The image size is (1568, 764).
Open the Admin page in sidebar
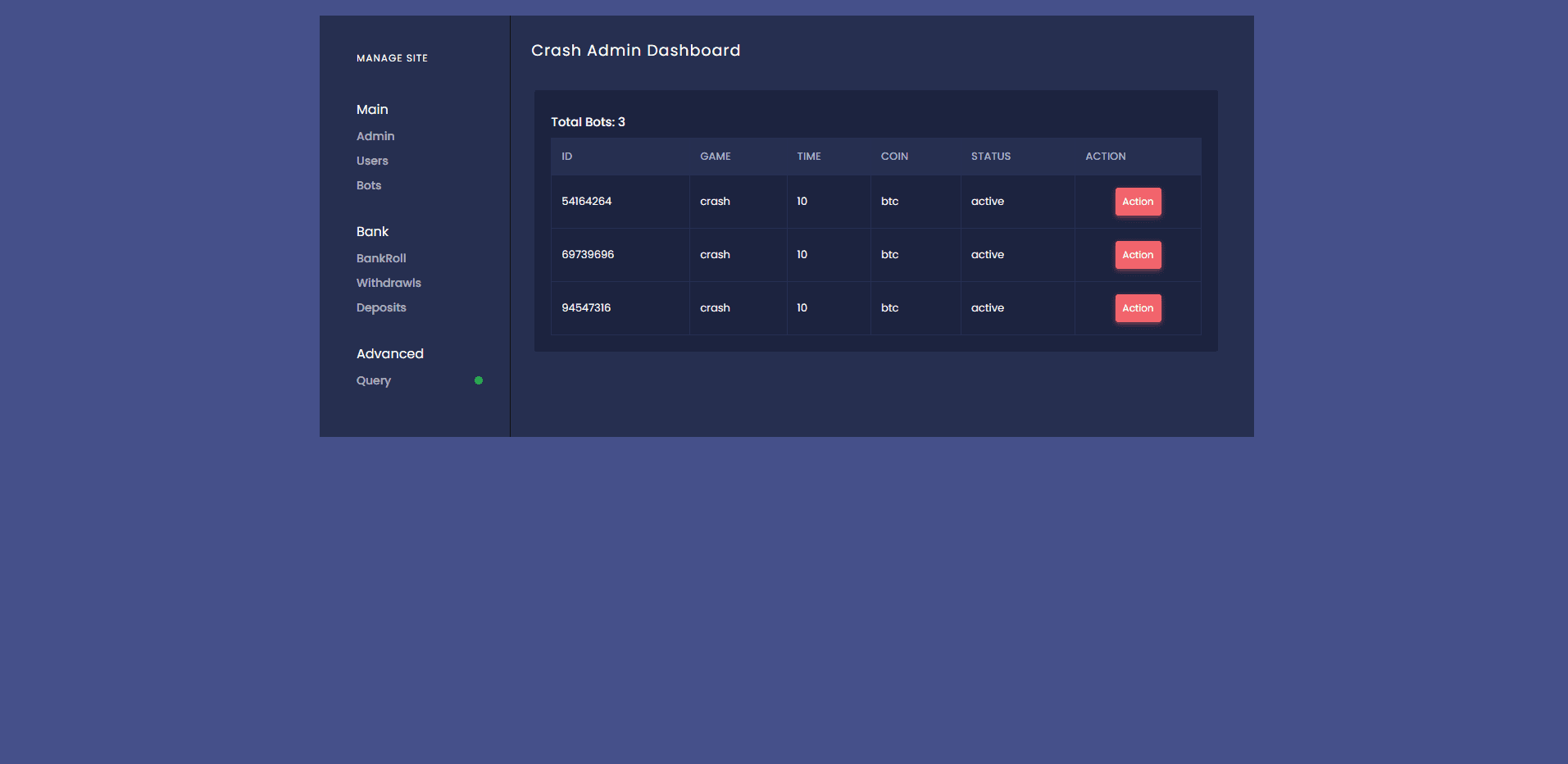(375, 136)
